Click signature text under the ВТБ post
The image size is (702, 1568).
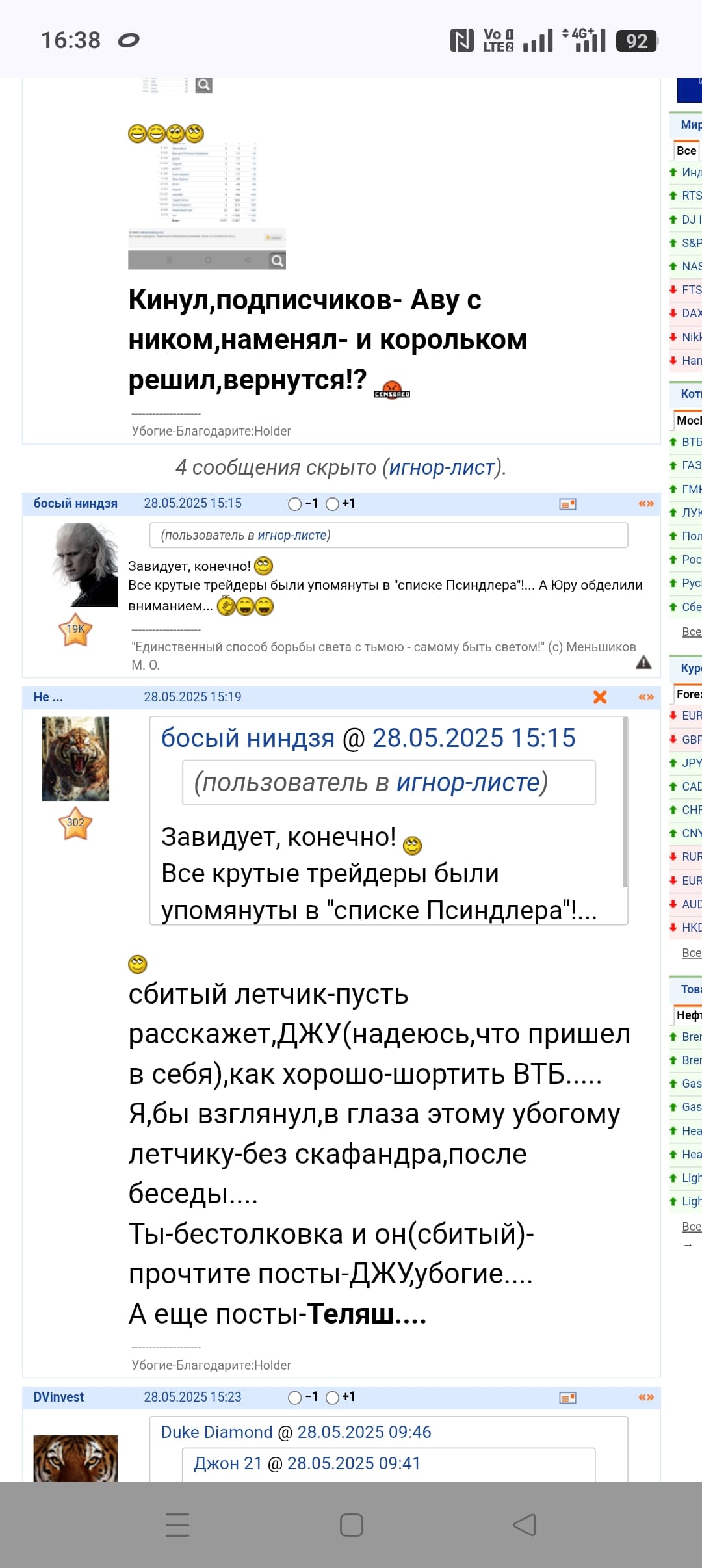point(211,1365)
